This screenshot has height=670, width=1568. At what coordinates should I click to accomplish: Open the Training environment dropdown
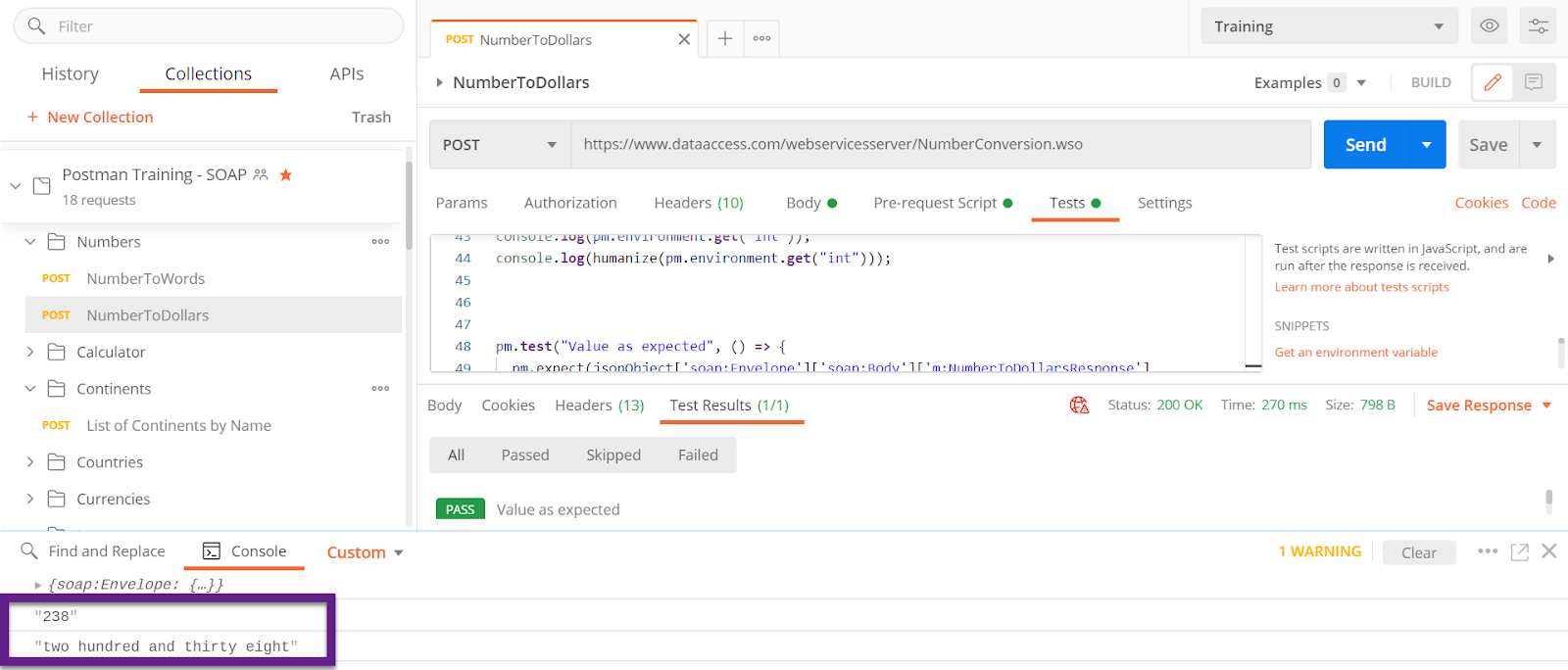click(x=1330, y=26)
